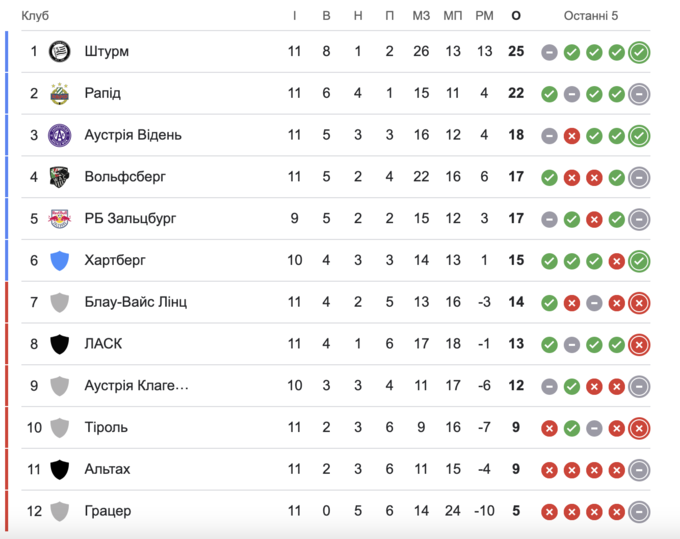The width and height of the screenshot is (680, 539).
Task: Click the РБ Зальцбург club crest icon
Action: click(x=60, y=219)
